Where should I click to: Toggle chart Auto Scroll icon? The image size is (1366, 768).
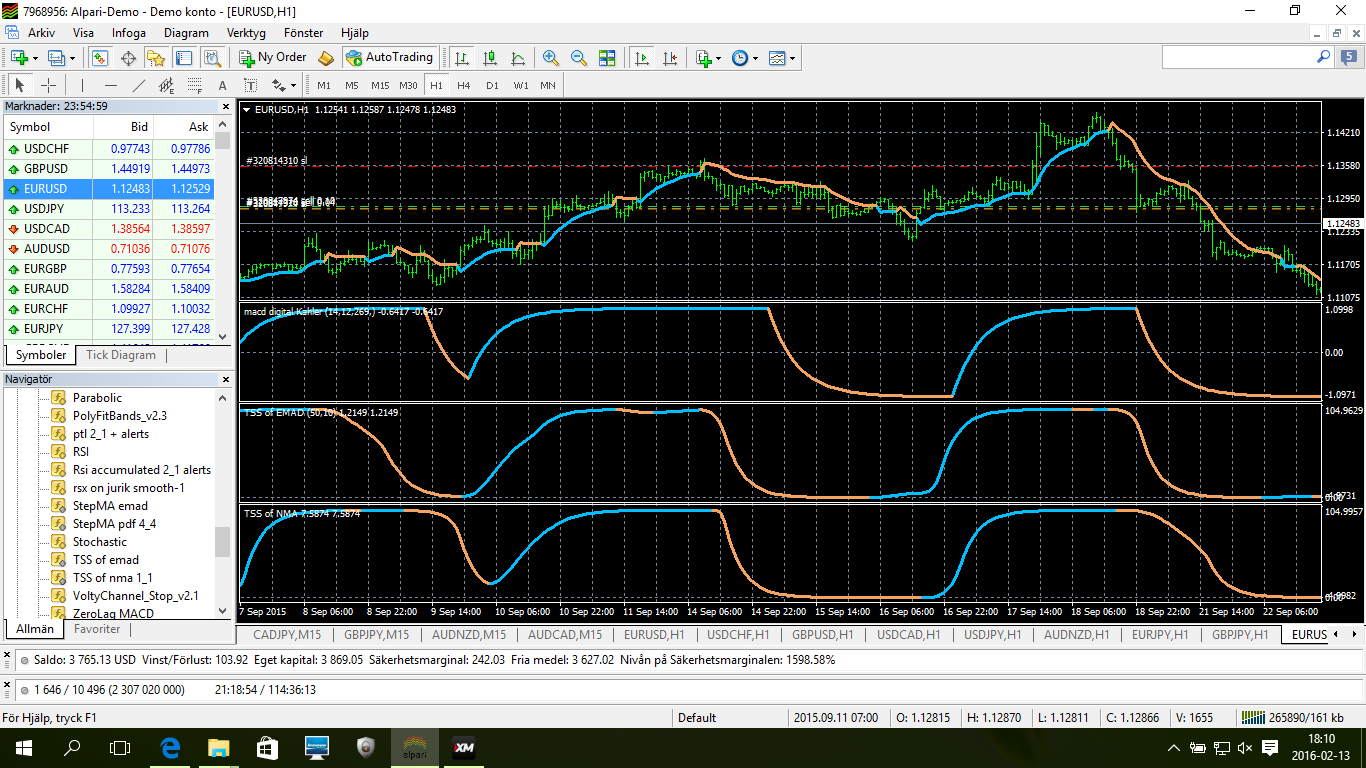[640, 58]
